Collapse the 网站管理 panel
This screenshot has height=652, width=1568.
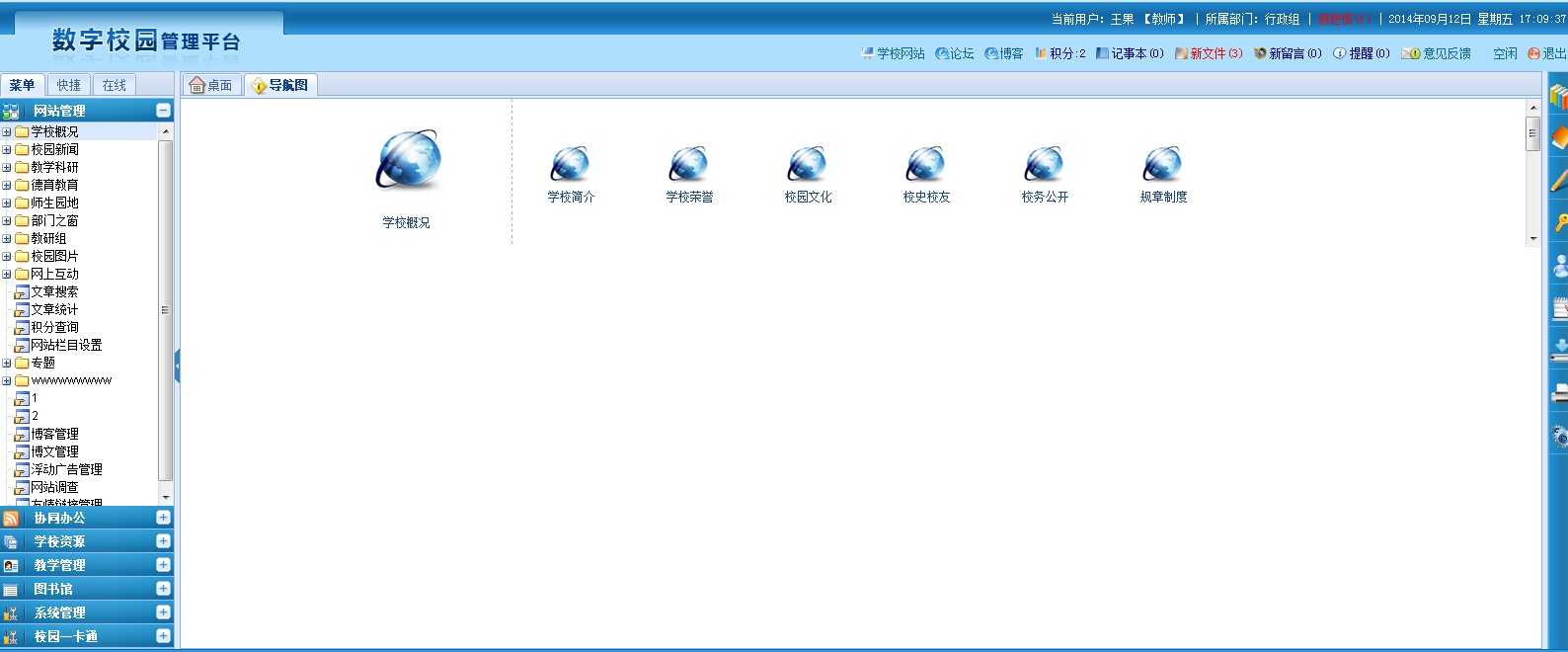pos(163,111)
